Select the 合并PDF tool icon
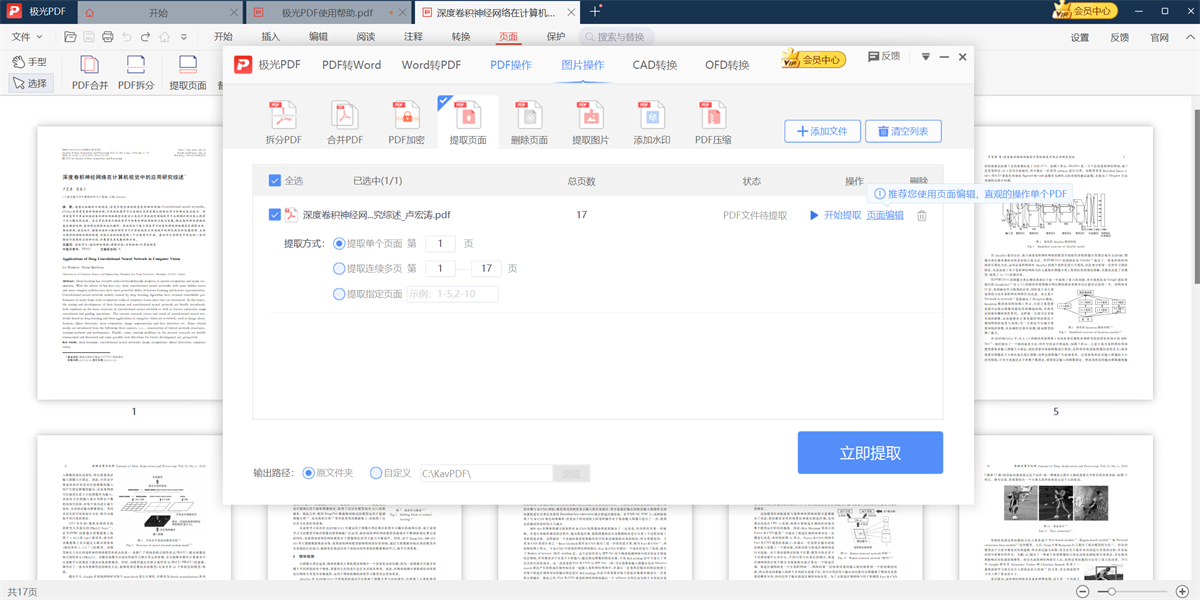 point(344,120)
